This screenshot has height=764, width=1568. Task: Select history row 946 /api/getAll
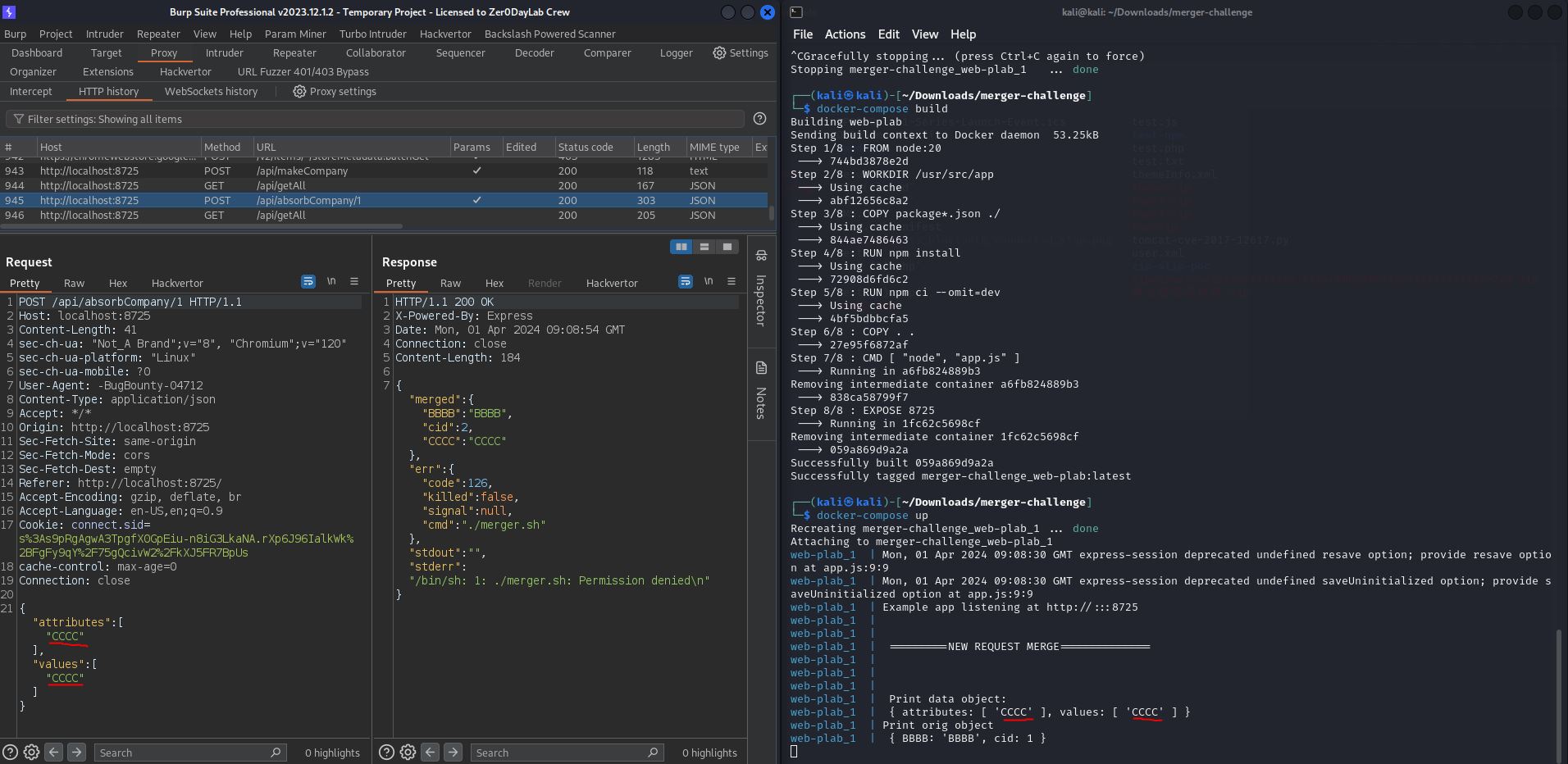[385, 215]
